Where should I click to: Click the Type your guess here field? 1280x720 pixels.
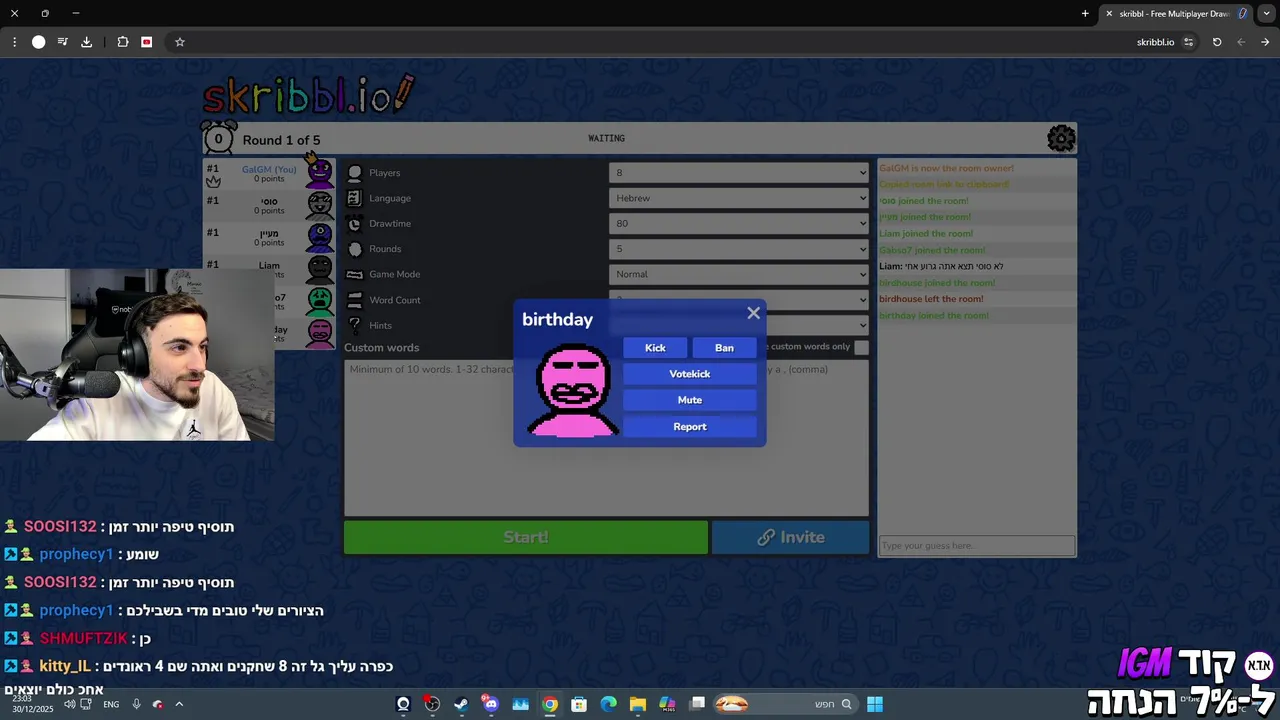[977, 546]
